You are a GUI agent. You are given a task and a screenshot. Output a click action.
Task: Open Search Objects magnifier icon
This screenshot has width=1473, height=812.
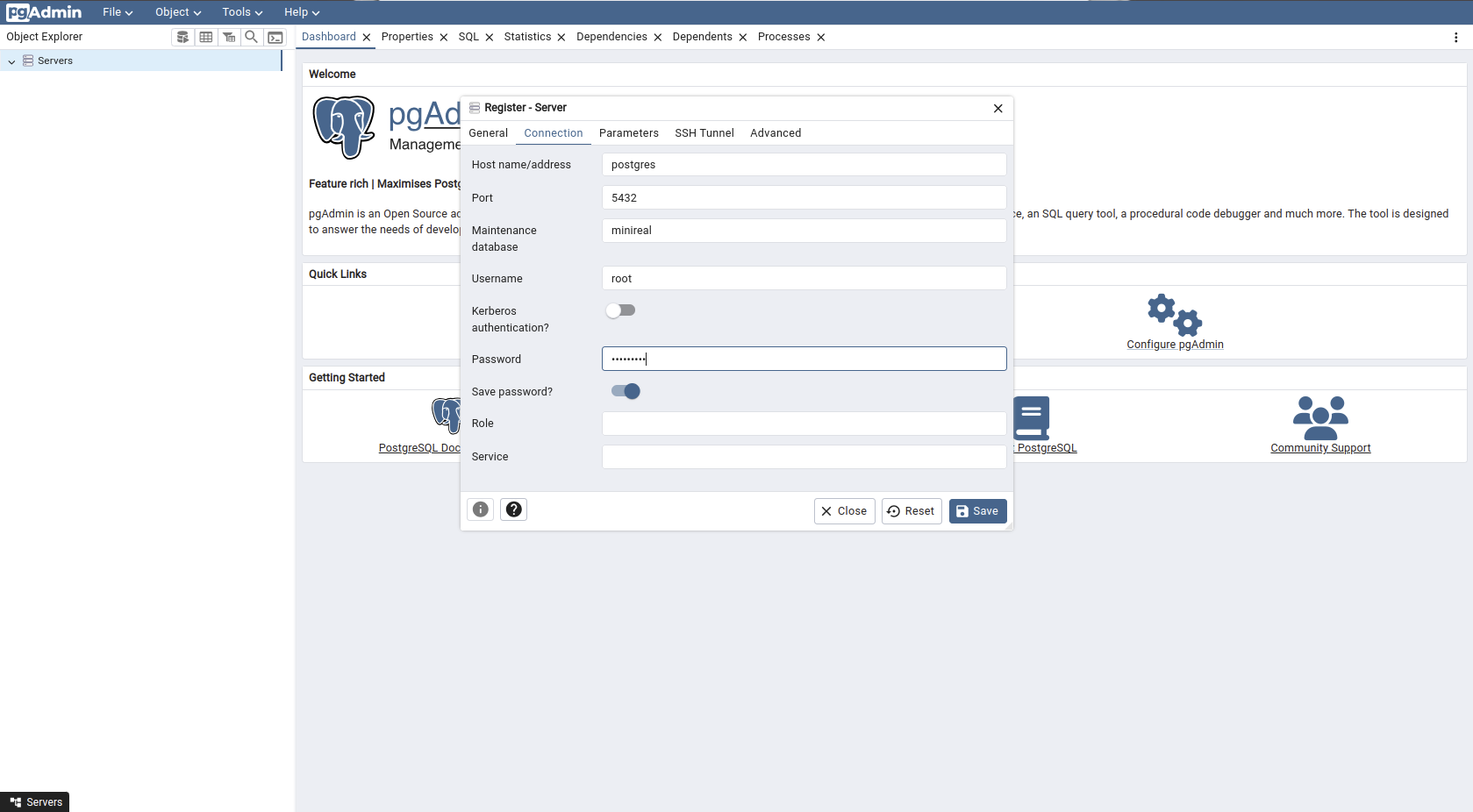tap(252, 37)
